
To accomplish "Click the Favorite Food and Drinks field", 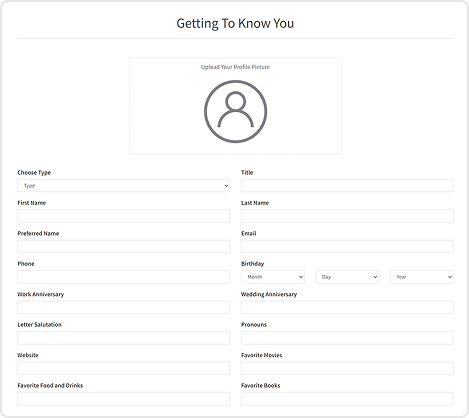I will (123, 399).
